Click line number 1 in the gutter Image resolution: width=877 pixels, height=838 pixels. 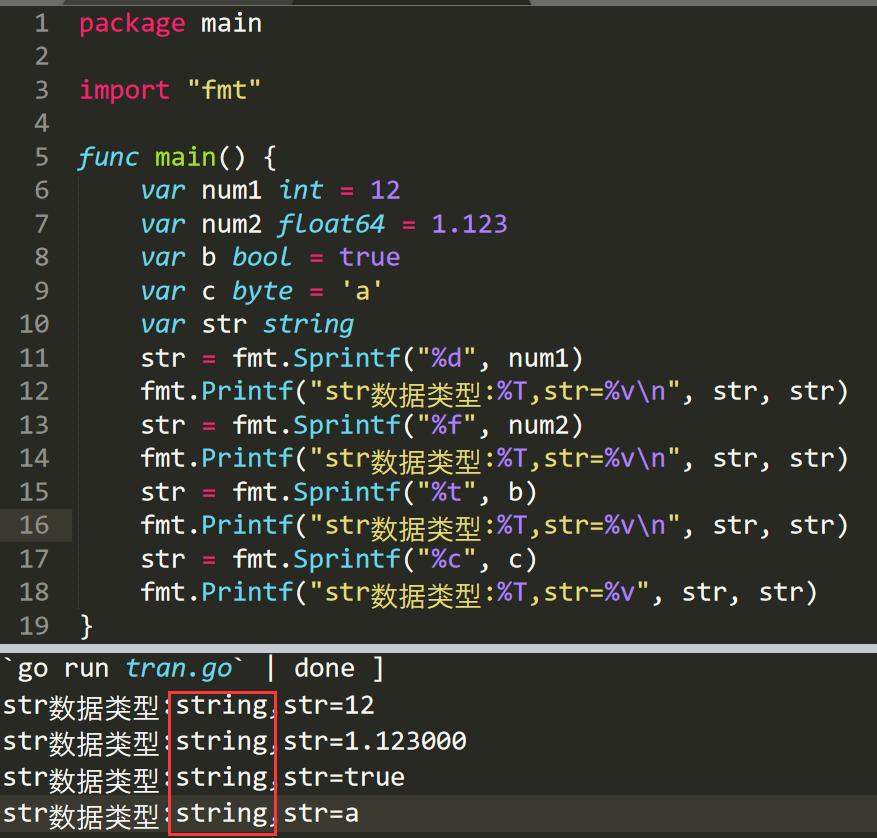coord(41,23)
